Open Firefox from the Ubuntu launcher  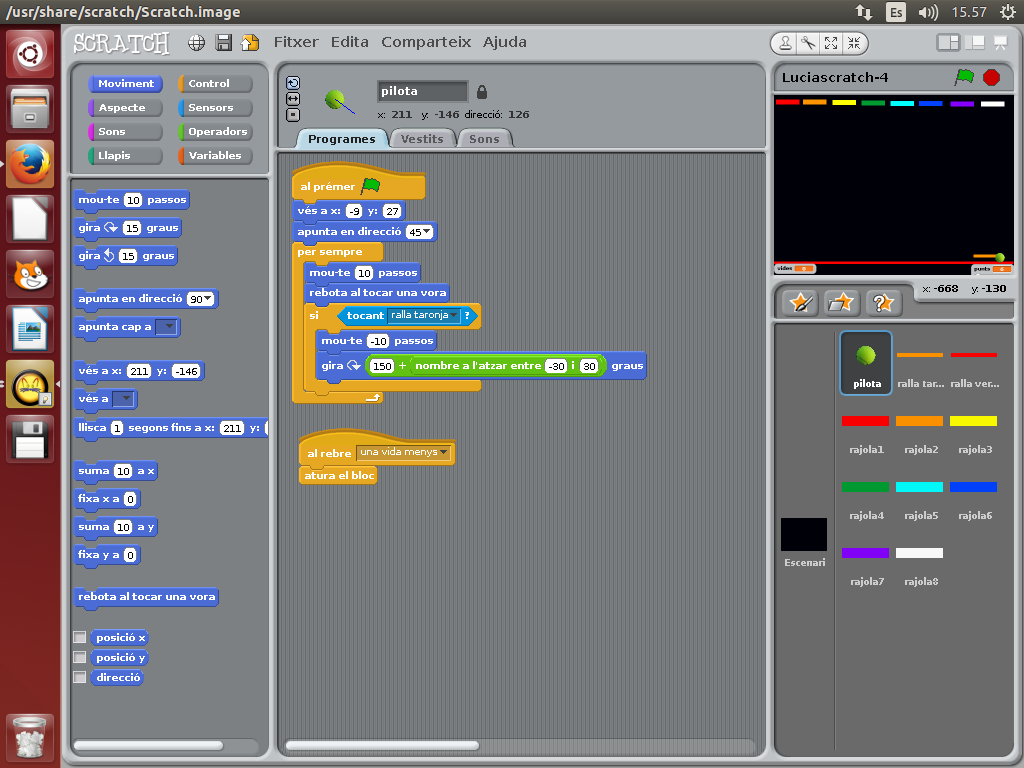[x=30, y=164]
